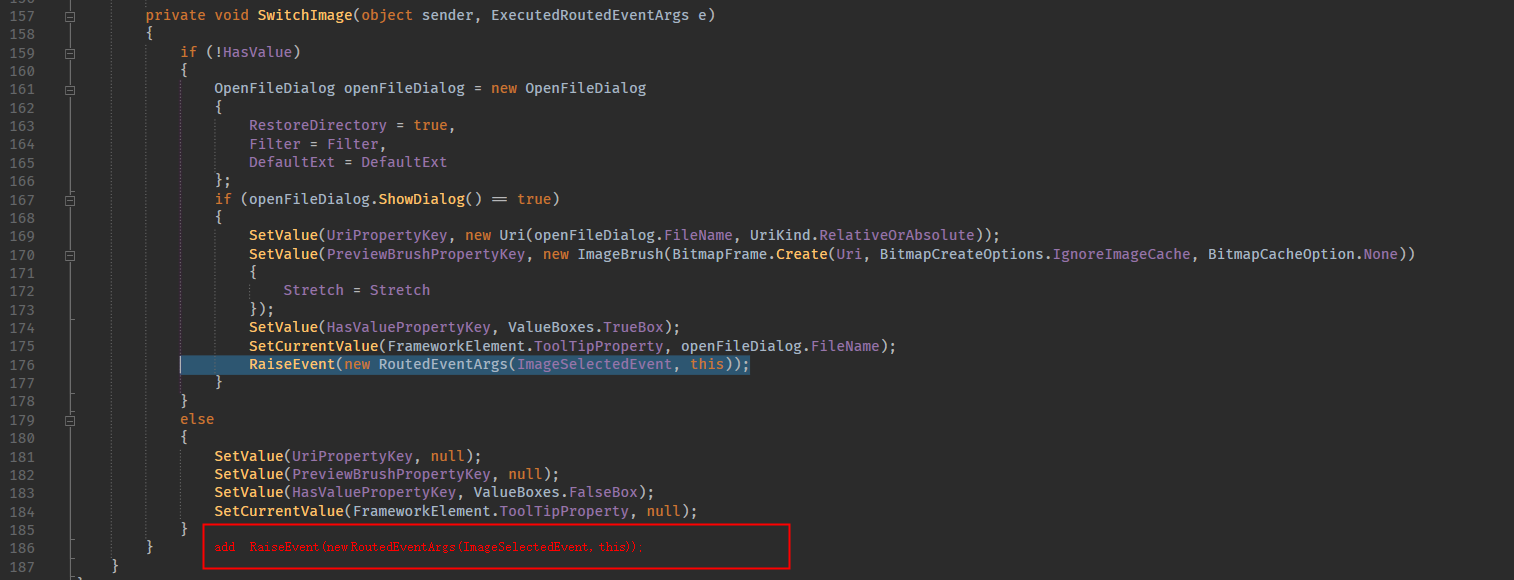The image size is (1514, 580).
Task: Click line number 186 in the gutter
Action: (22, 547)
